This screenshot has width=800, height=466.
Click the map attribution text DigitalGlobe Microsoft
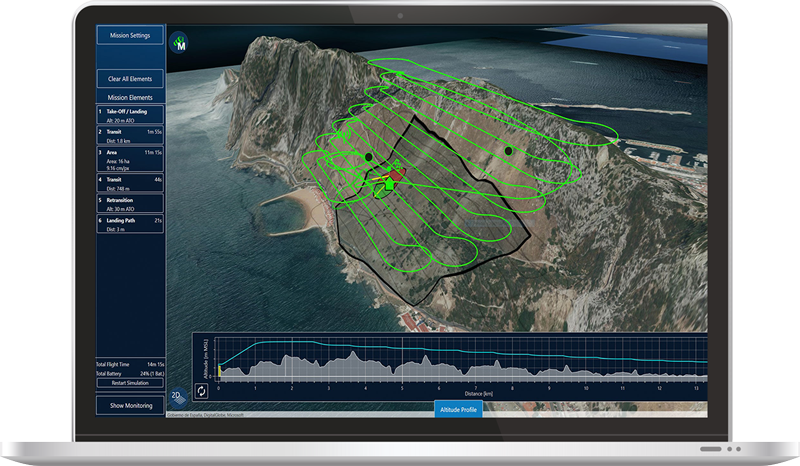tap(206, 415)
